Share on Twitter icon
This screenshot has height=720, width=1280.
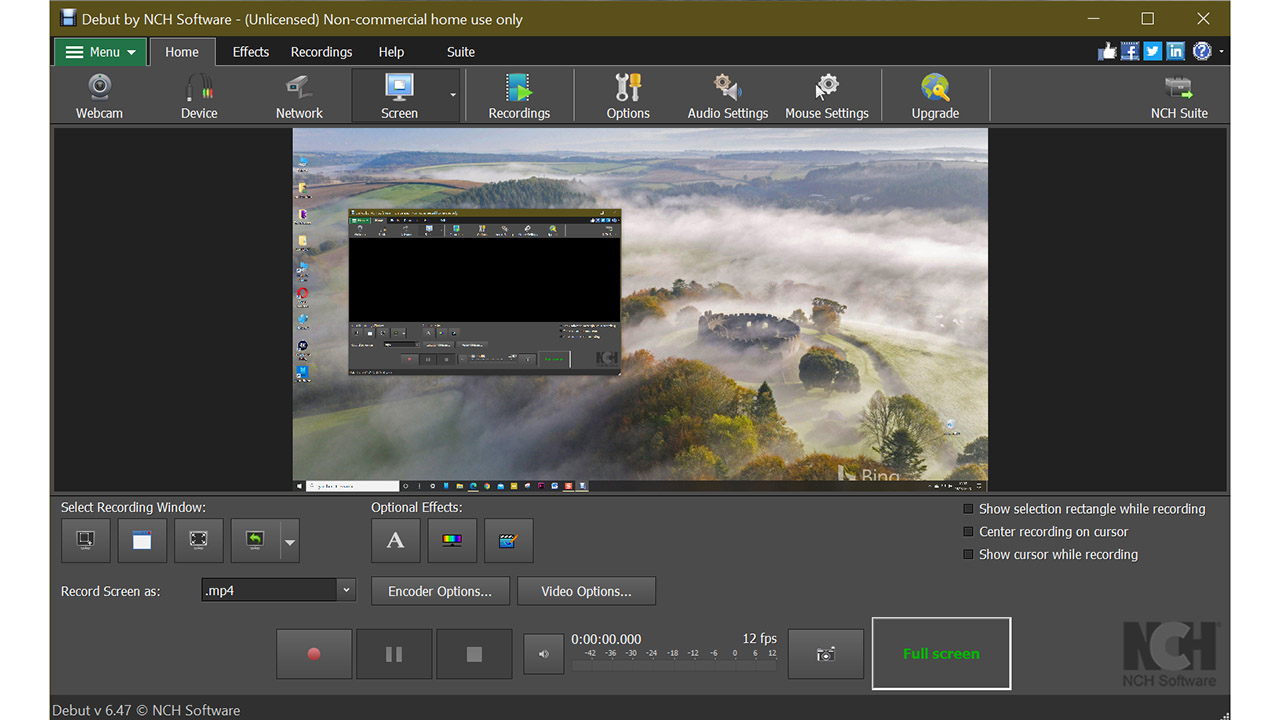point(1153,52)
